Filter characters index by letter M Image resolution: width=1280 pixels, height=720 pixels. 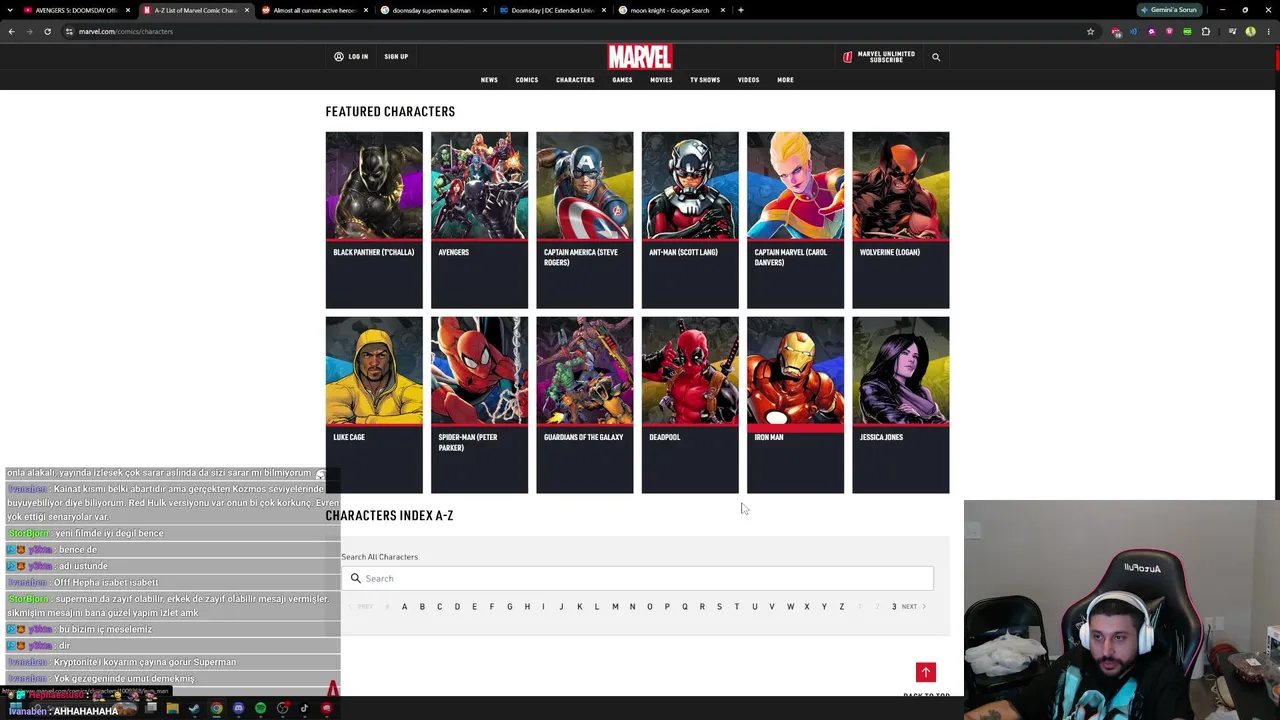click(x=615, y=607)
